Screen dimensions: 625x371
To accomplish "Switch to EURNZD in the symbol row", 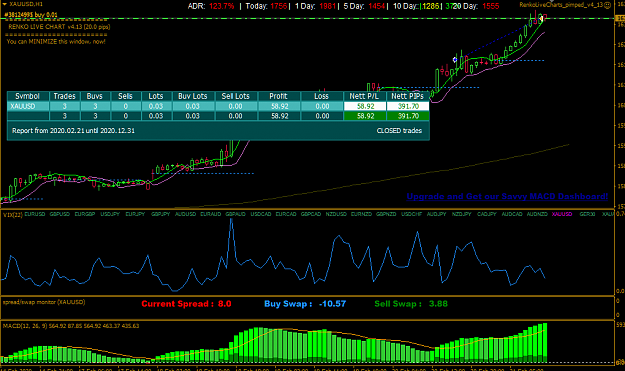I will tap(361, 214).
